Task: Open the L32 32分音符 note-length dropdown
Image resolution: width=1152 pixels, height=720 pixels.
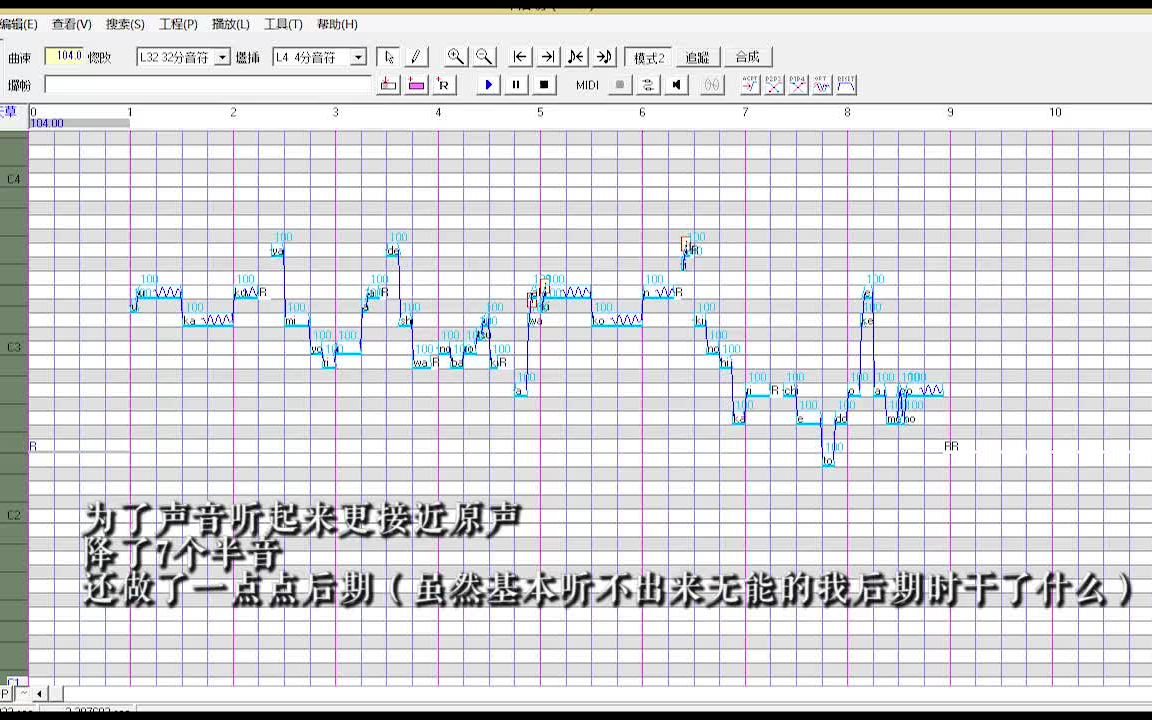Action: coord(222,56)
